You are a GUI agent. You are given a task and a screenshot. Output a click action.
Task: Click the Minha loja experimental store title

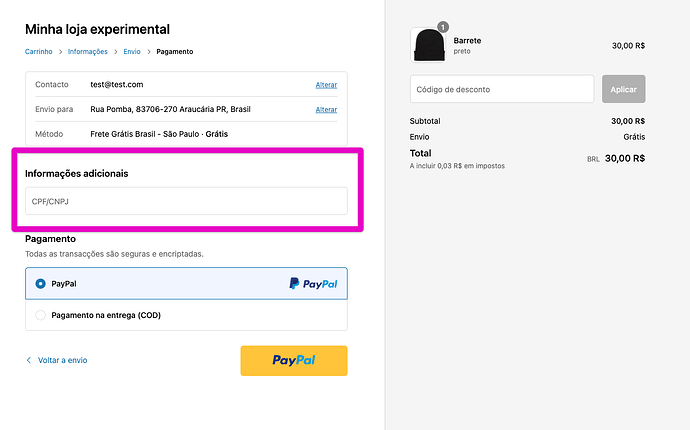[97, 30]
